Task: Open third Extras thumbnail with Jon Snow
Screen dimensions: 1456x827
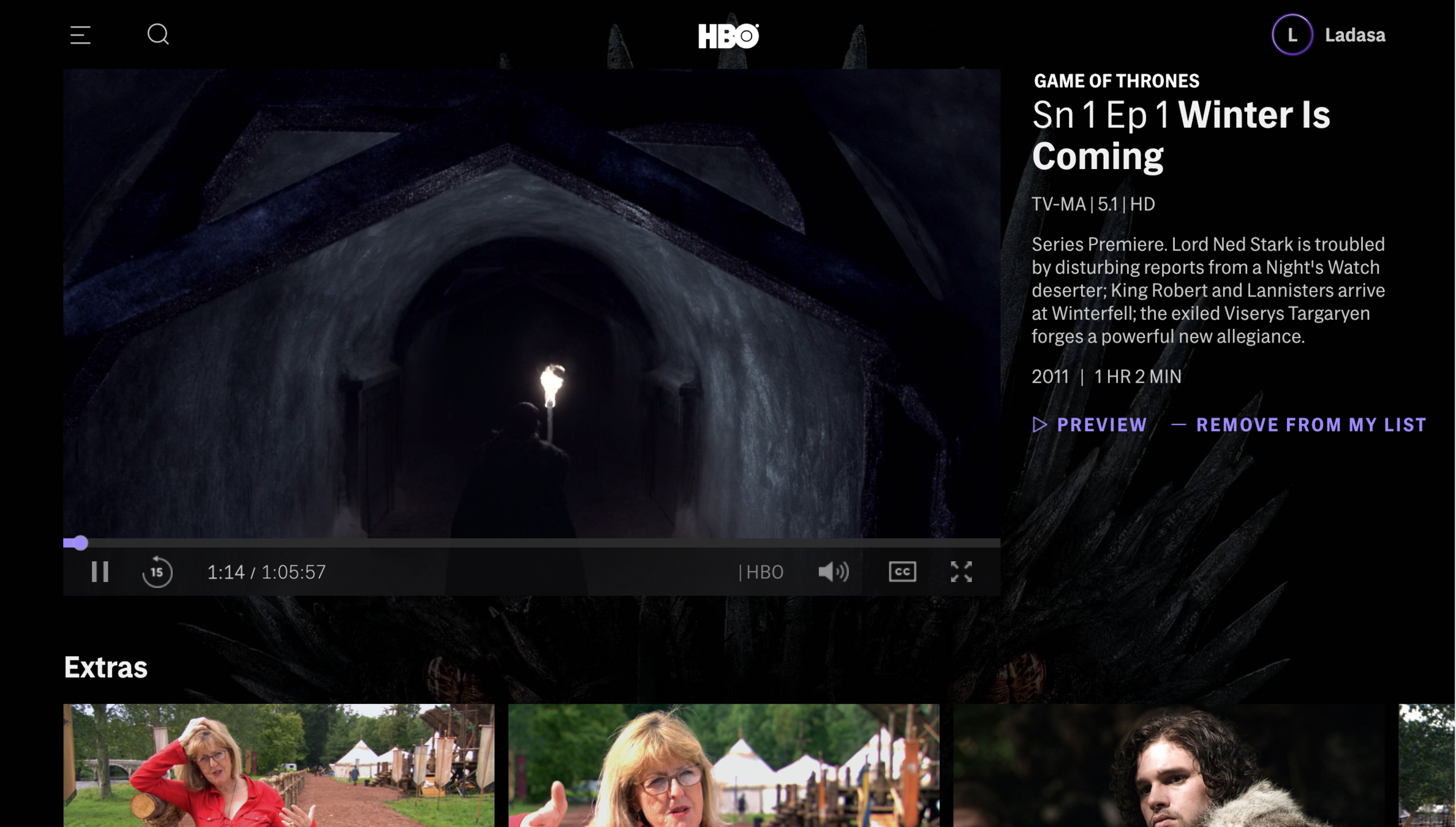Action: click(x=1168, y=765)
